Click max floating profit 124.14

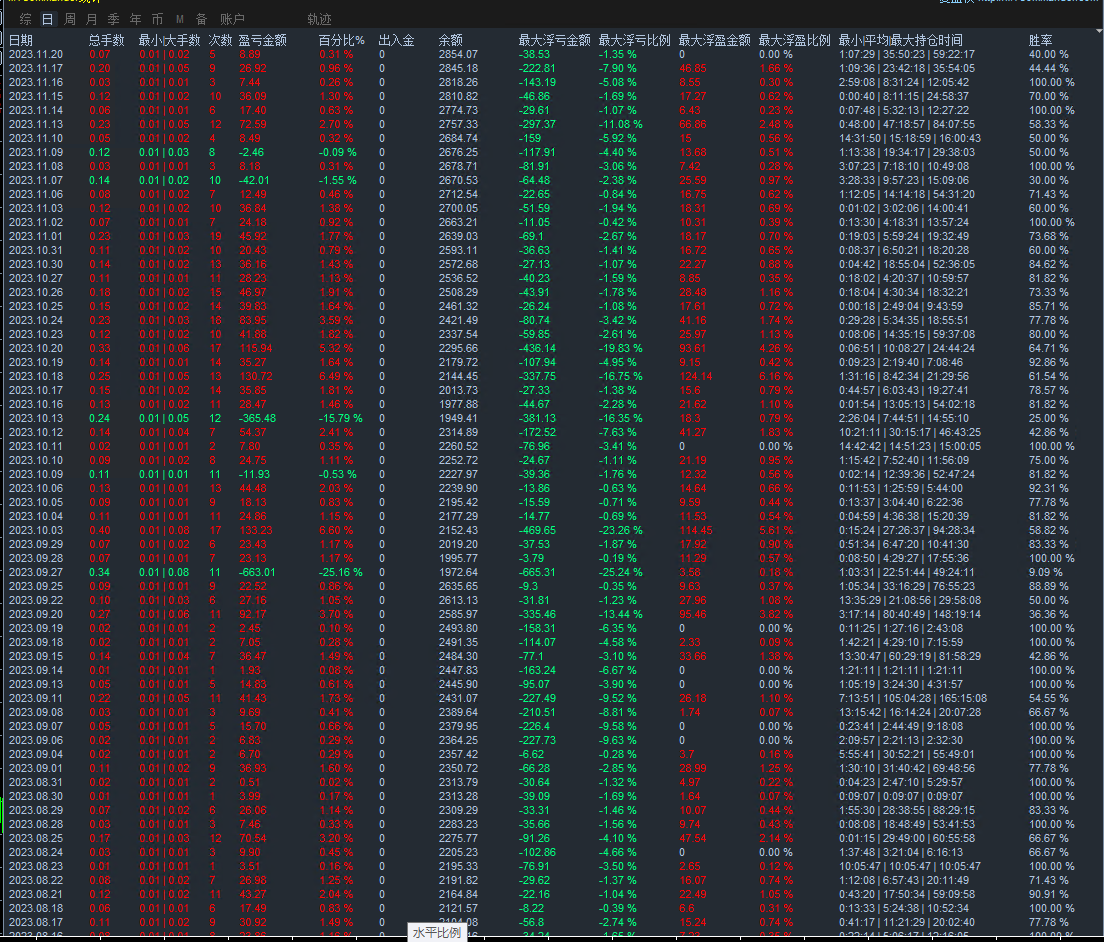696,376
